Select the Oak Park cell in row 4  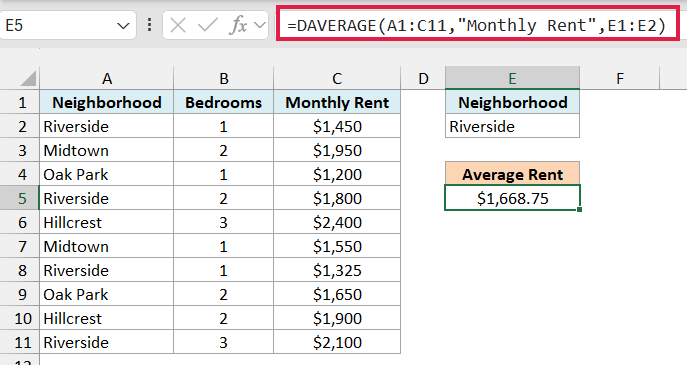click(x=106, y=174)
